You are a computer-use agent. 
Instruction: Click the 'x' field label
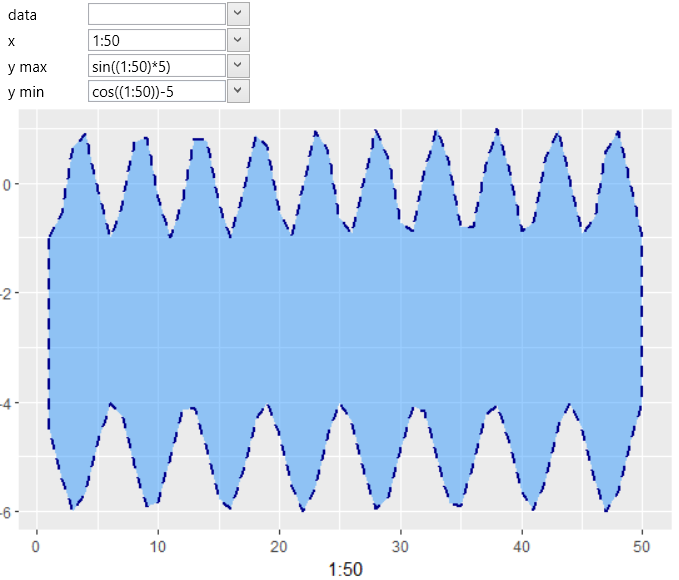[11, 42]
